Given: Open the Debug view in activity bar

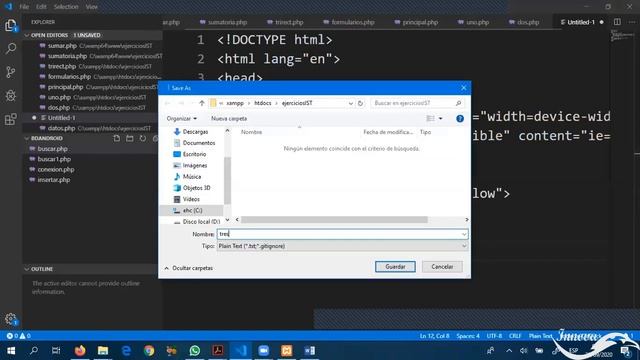Looking at the screenshot, I should click(11, 96).
